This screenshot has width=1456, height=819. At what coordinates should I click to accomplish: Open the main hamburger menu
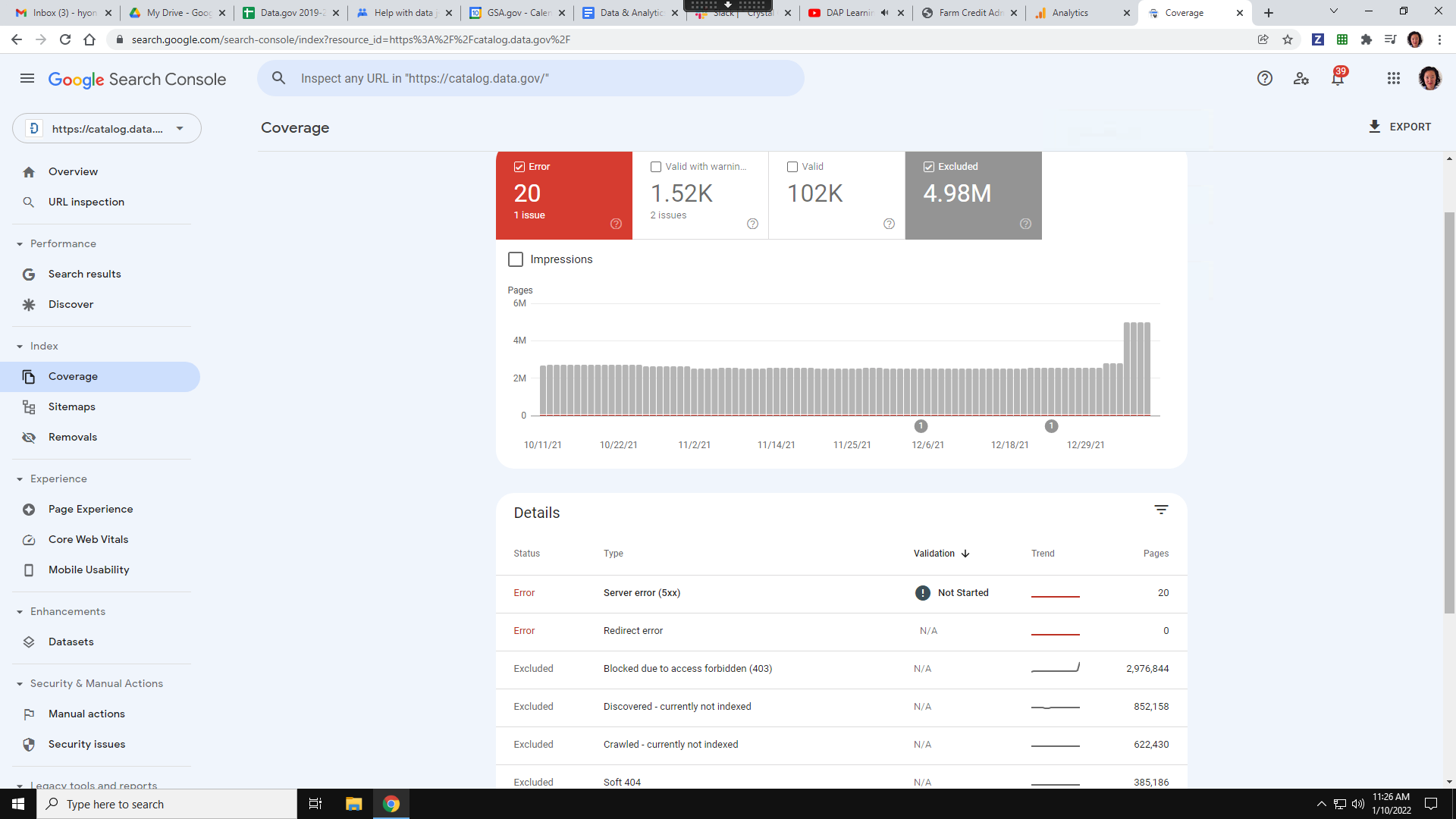pos(27,78)
